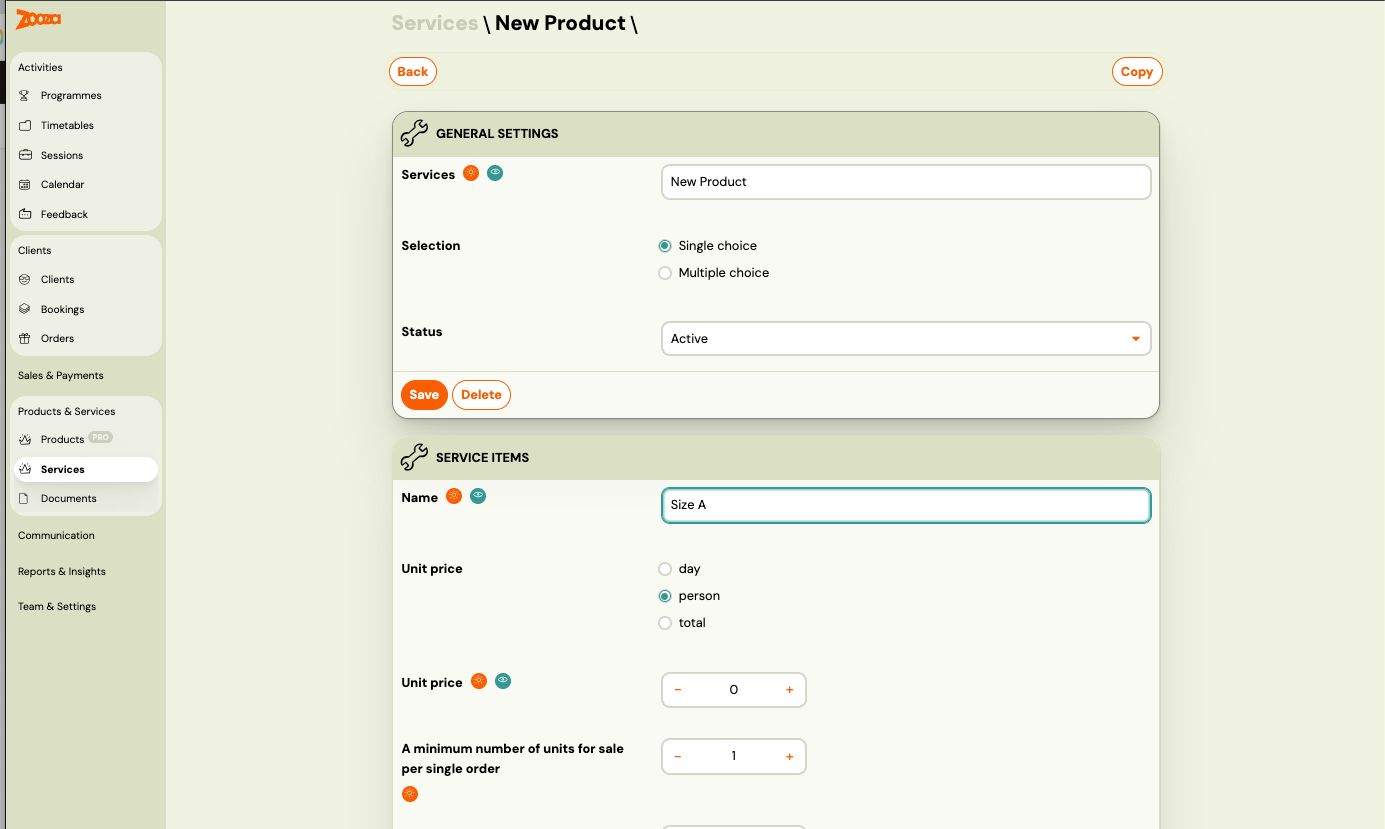Increase minimum units per order with plus control
Image resolution: width=1385 pixels, height=829 pixels.
tap(789, 756)
